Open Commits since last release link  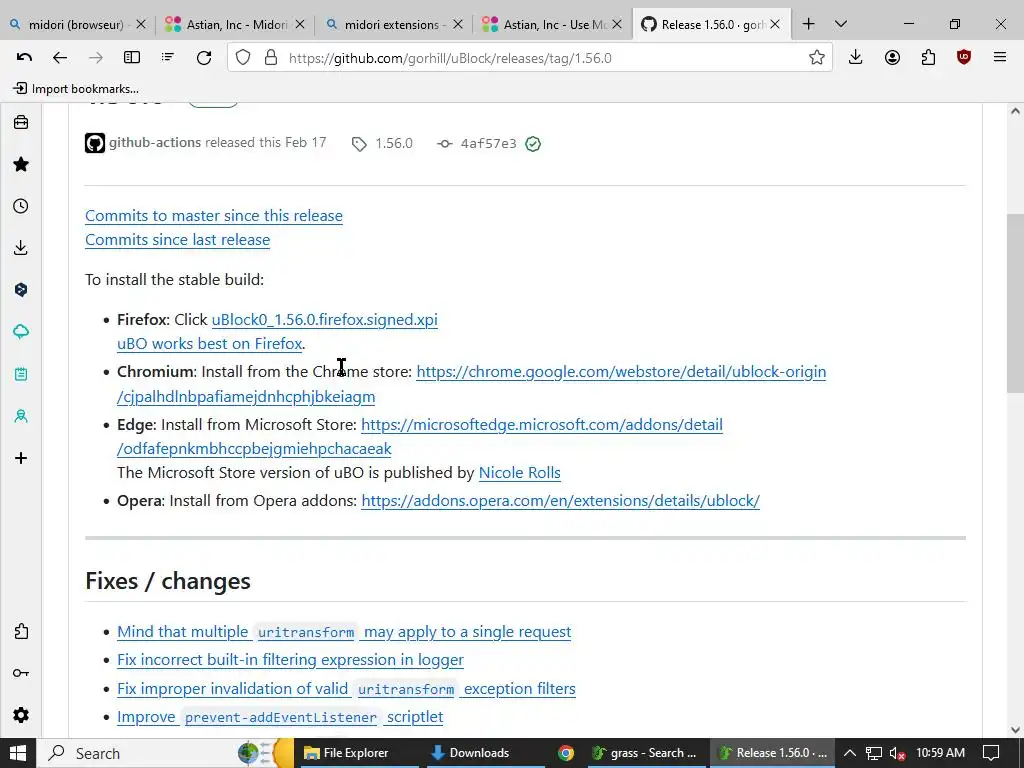pos(177,240)
